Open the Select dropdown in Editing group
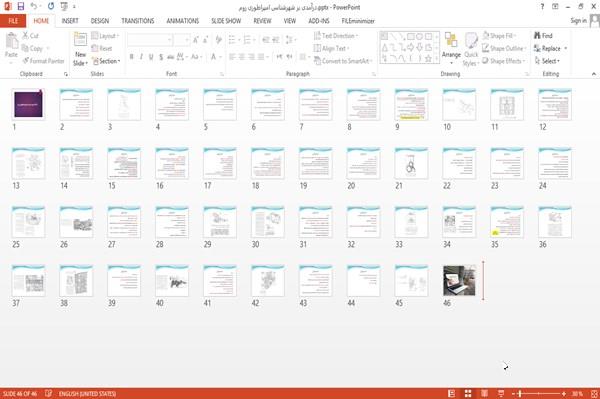 tap(547, 61)
